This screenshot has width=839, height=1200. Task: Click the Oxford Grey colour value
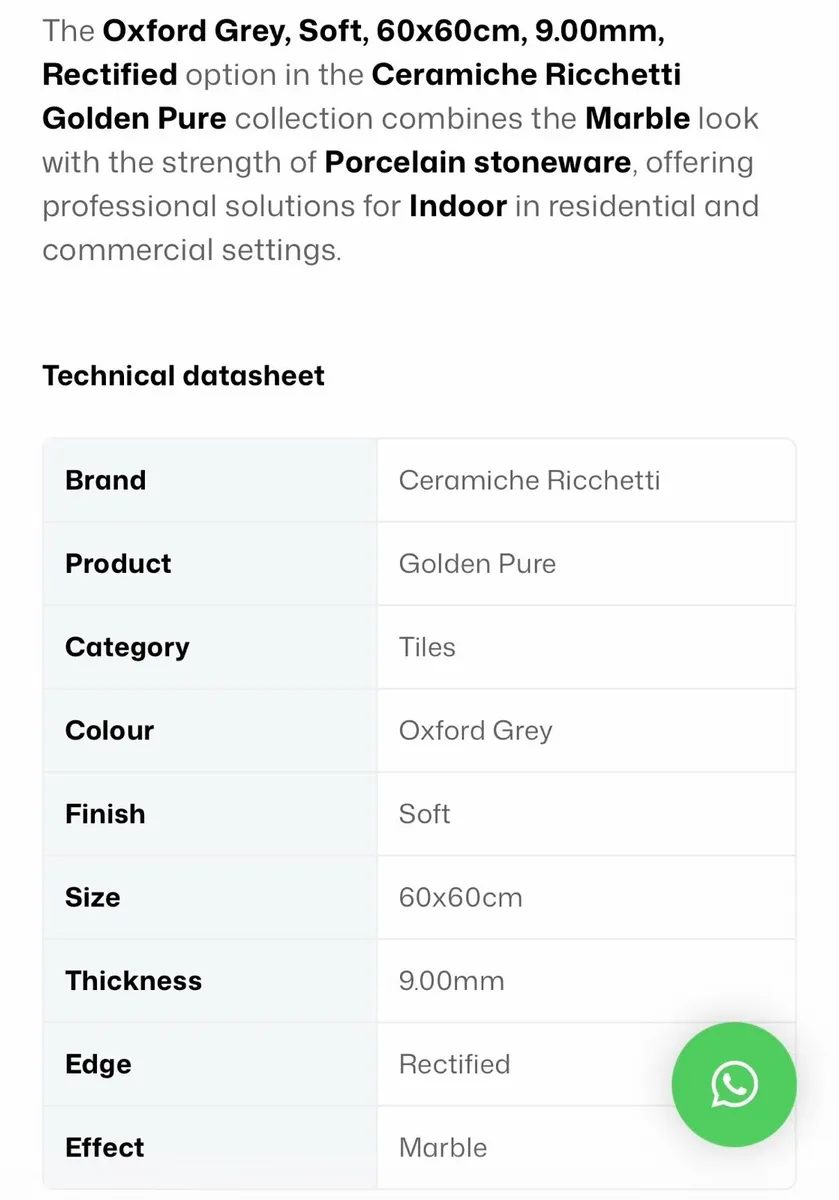click(475, 731)
